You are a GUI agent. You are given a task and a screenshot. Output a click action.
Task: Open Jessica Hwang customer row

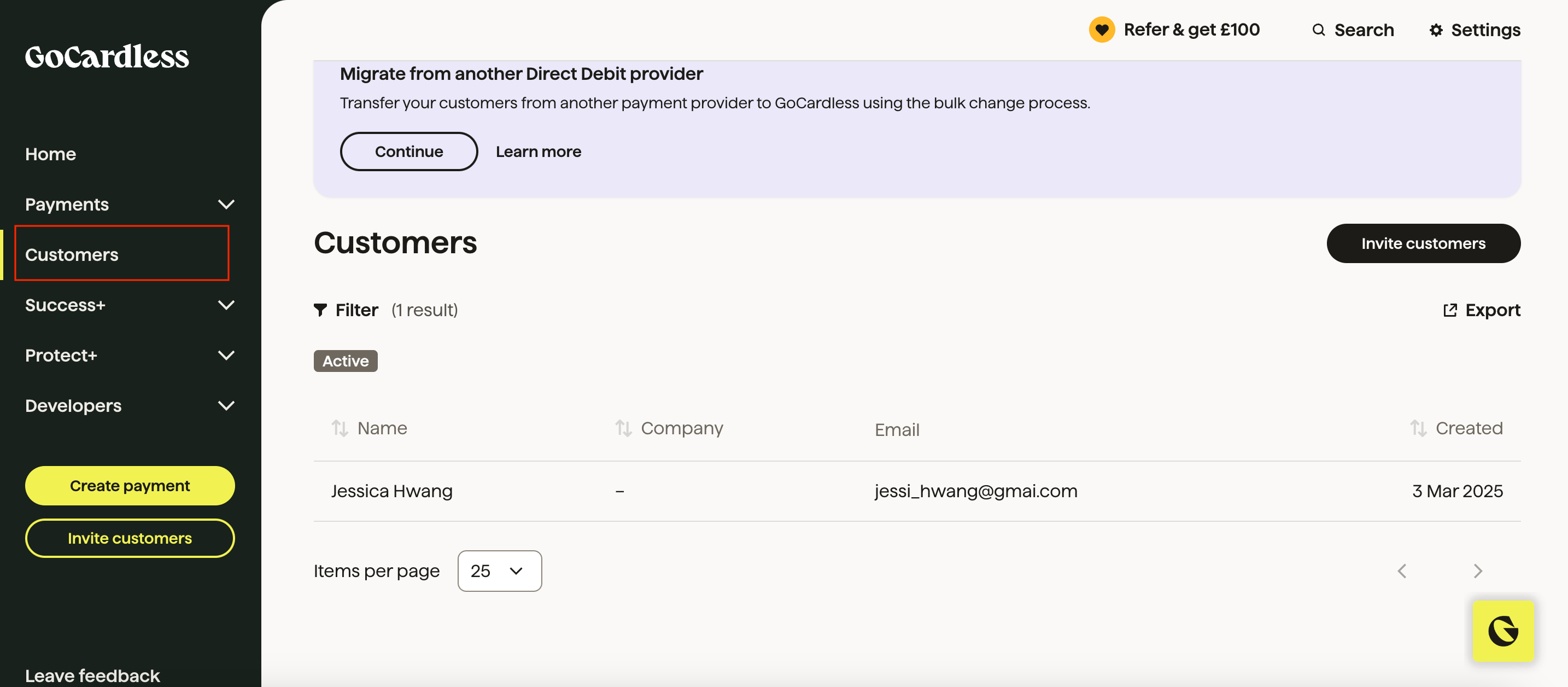point(917,491)
